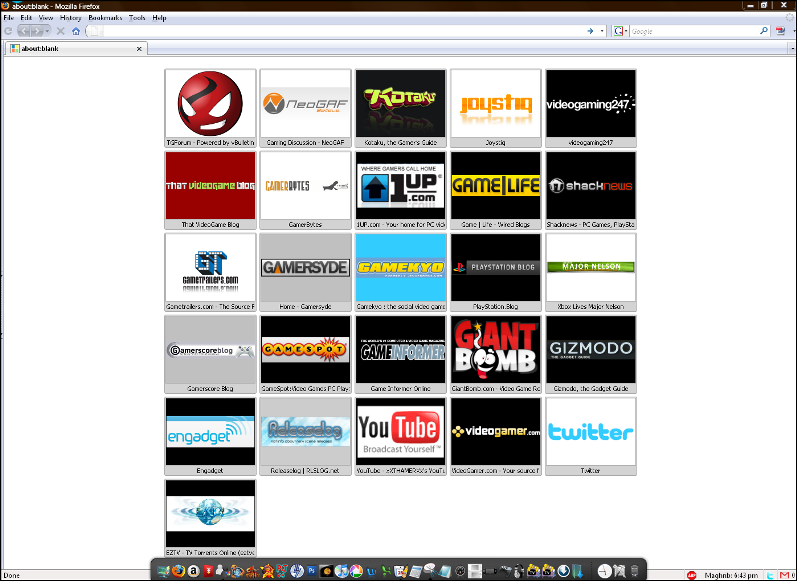Click the page identity icon in address bar
Screen dimensions: 797x581
[x=94, y=31]
